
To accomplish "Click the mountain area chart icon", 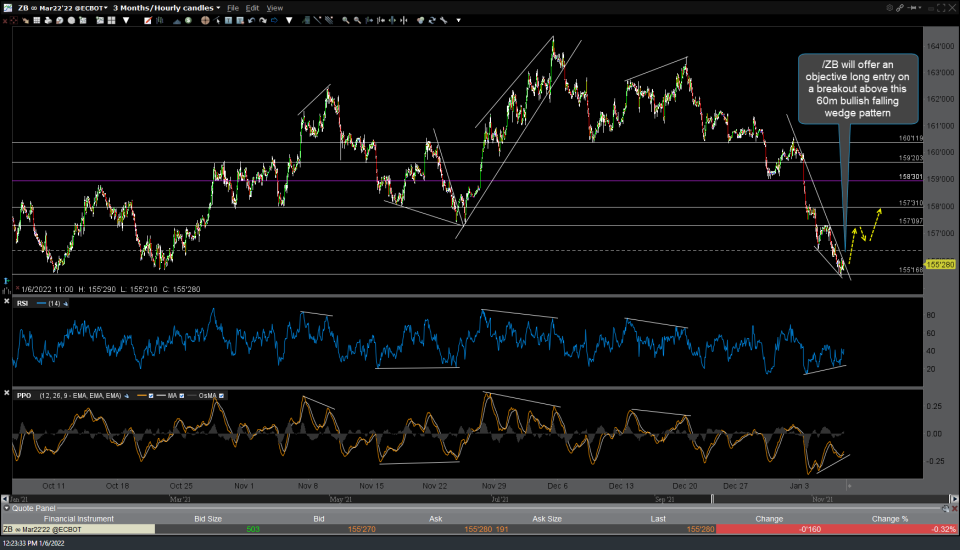I will click(177, 20).
